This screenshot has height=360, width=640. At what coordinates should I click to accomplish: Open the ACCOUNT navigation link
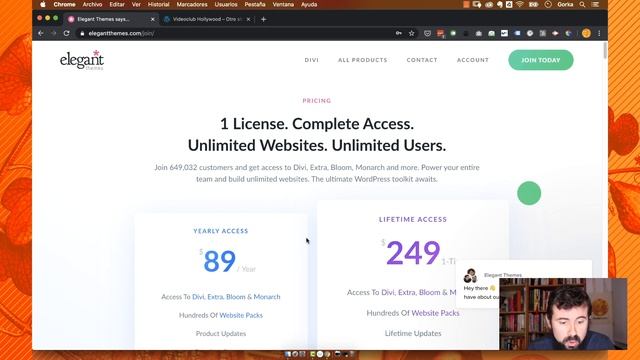pyautogui.click(x=473, y=60)
